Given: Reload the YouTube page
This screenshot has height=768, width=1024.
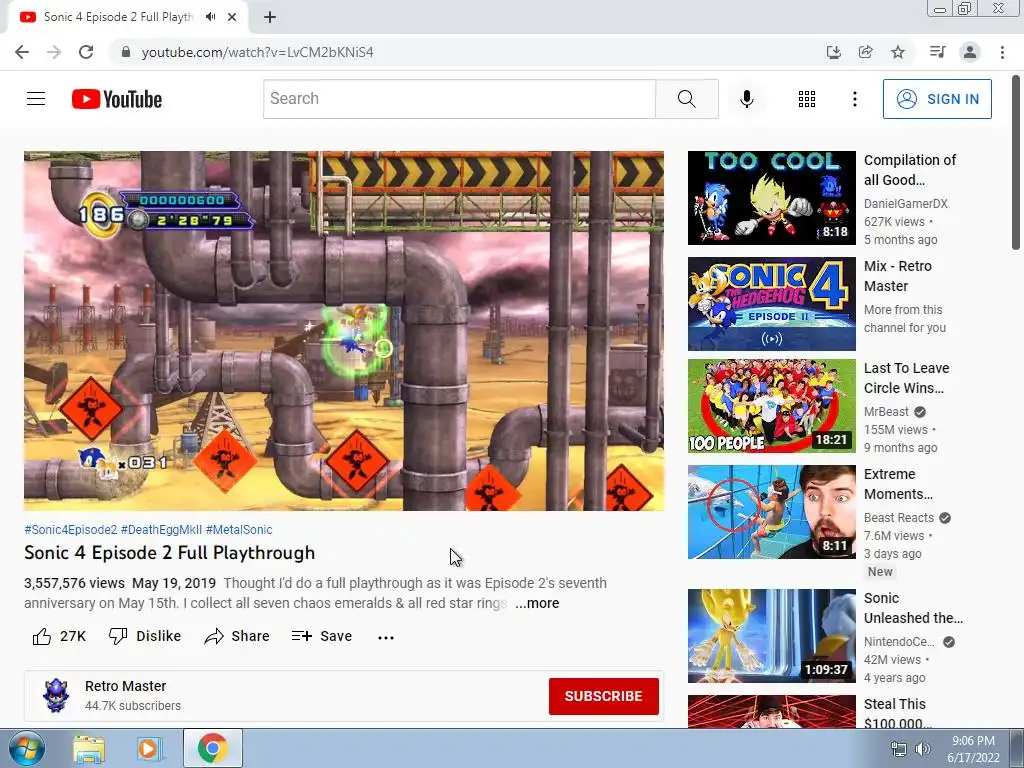Looking at the screenshot, I should click(x=86, y=52).
